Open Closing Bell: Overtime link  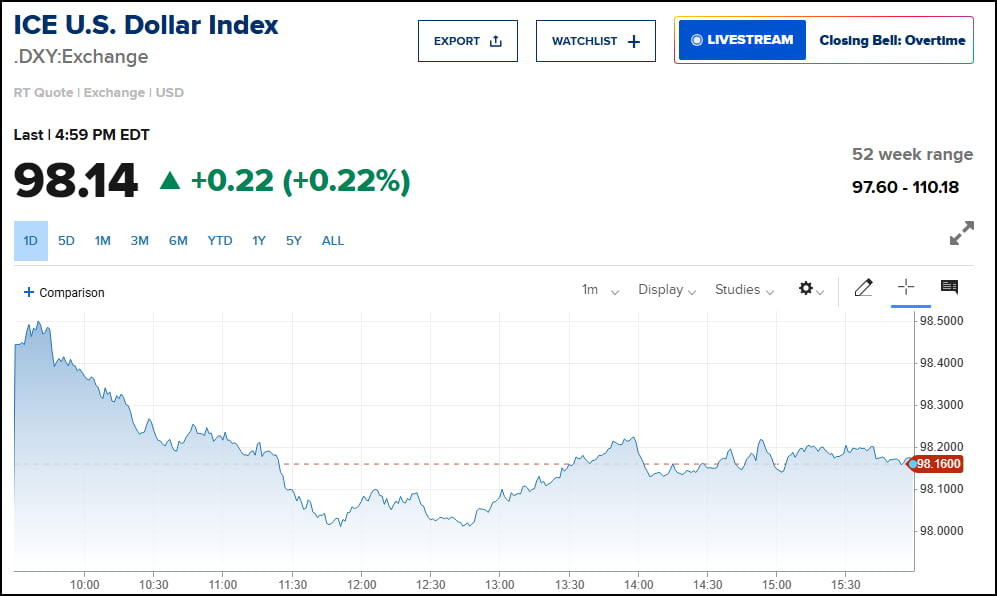point(891,40)
